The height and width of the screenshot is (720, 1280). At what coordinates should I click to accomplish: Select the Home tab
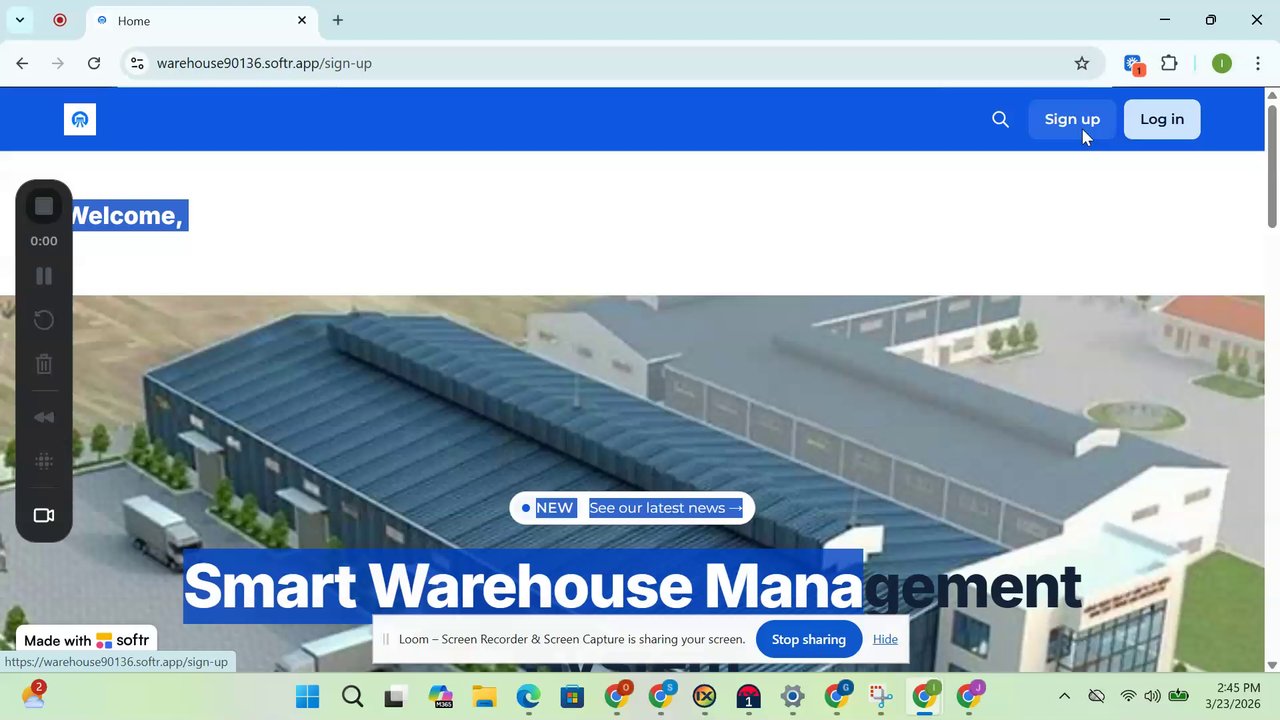[200, 21]
